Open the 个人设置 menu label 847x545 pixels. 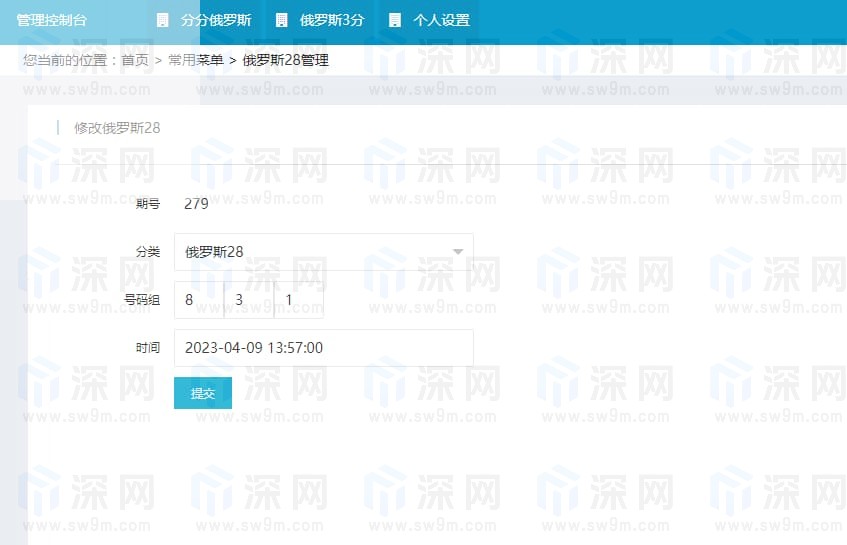click(441, 20)
